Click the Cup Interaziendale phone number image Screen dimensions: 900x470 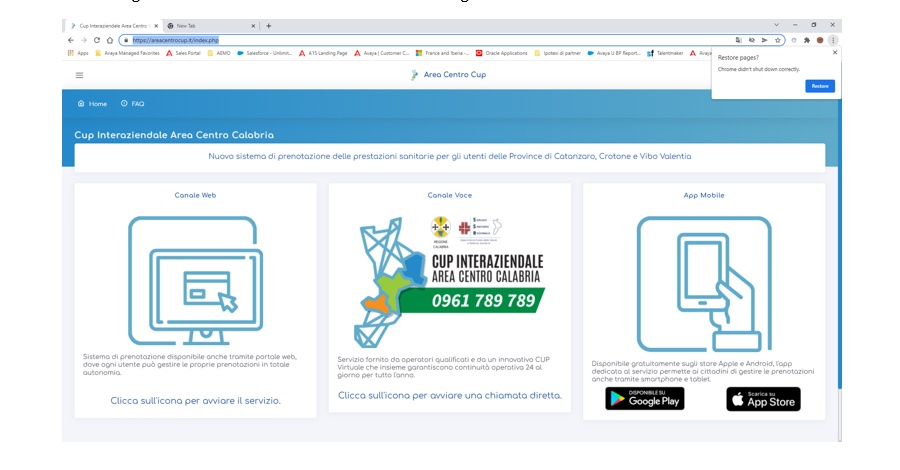449,280
